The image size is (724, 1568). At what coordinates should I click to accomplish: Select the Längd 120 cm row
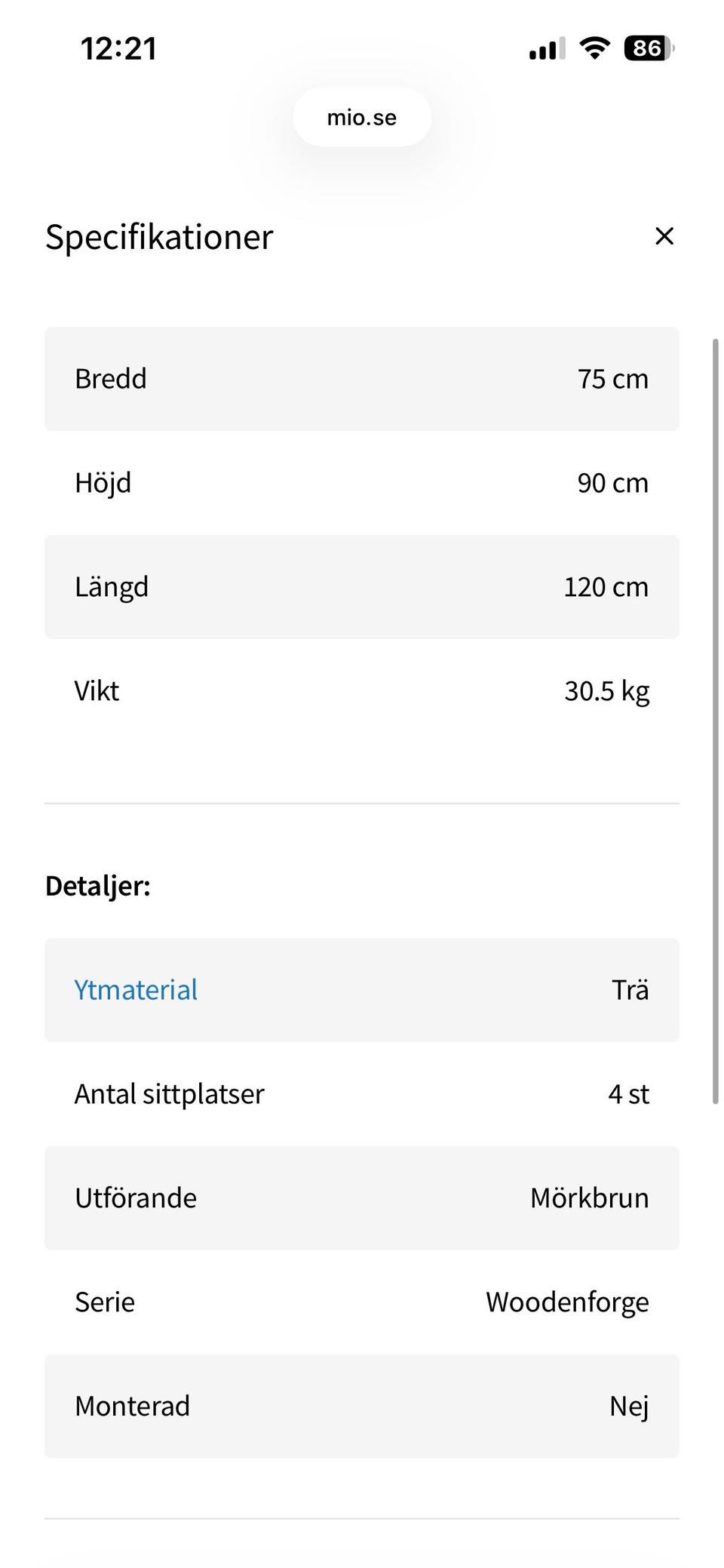coord(362,587)
